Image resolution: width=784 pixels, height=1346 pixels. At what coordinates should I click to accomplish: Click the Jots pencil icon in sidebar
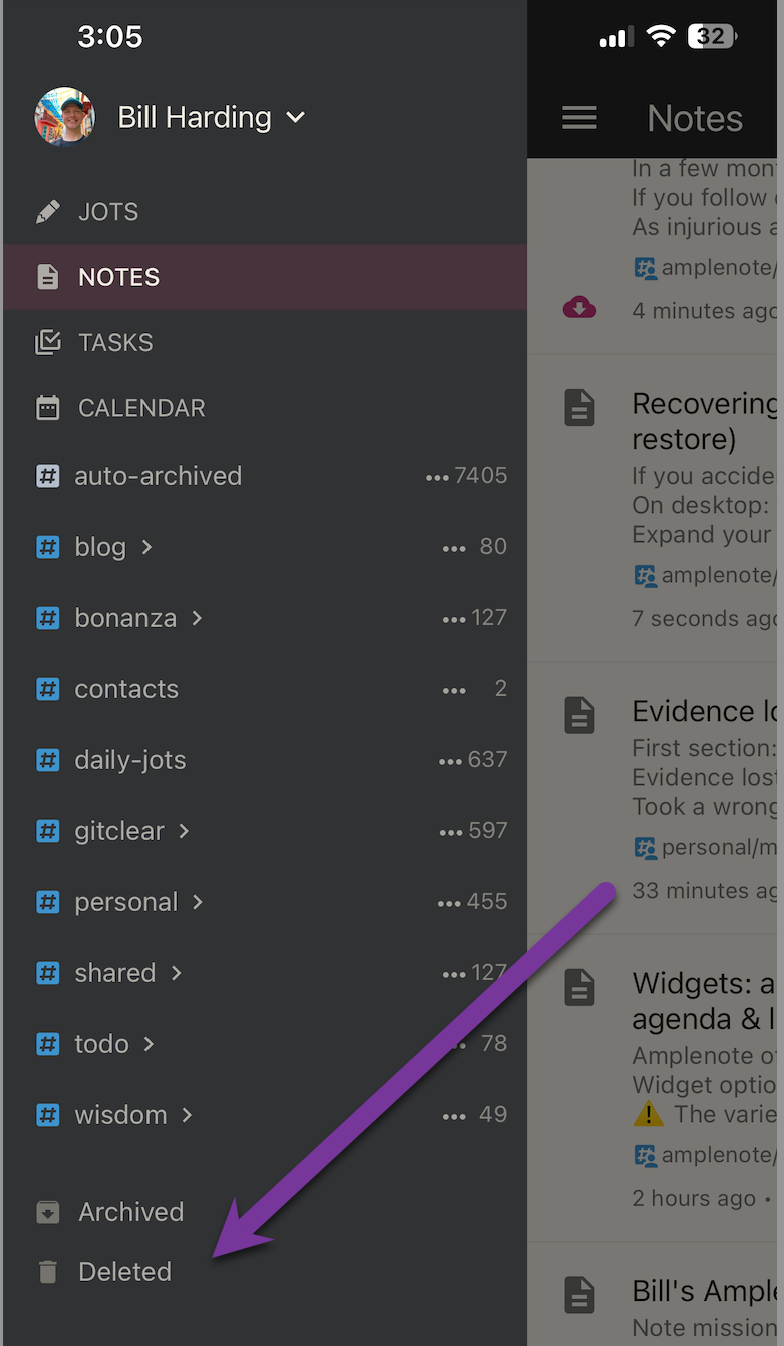(x=47, y=211)
